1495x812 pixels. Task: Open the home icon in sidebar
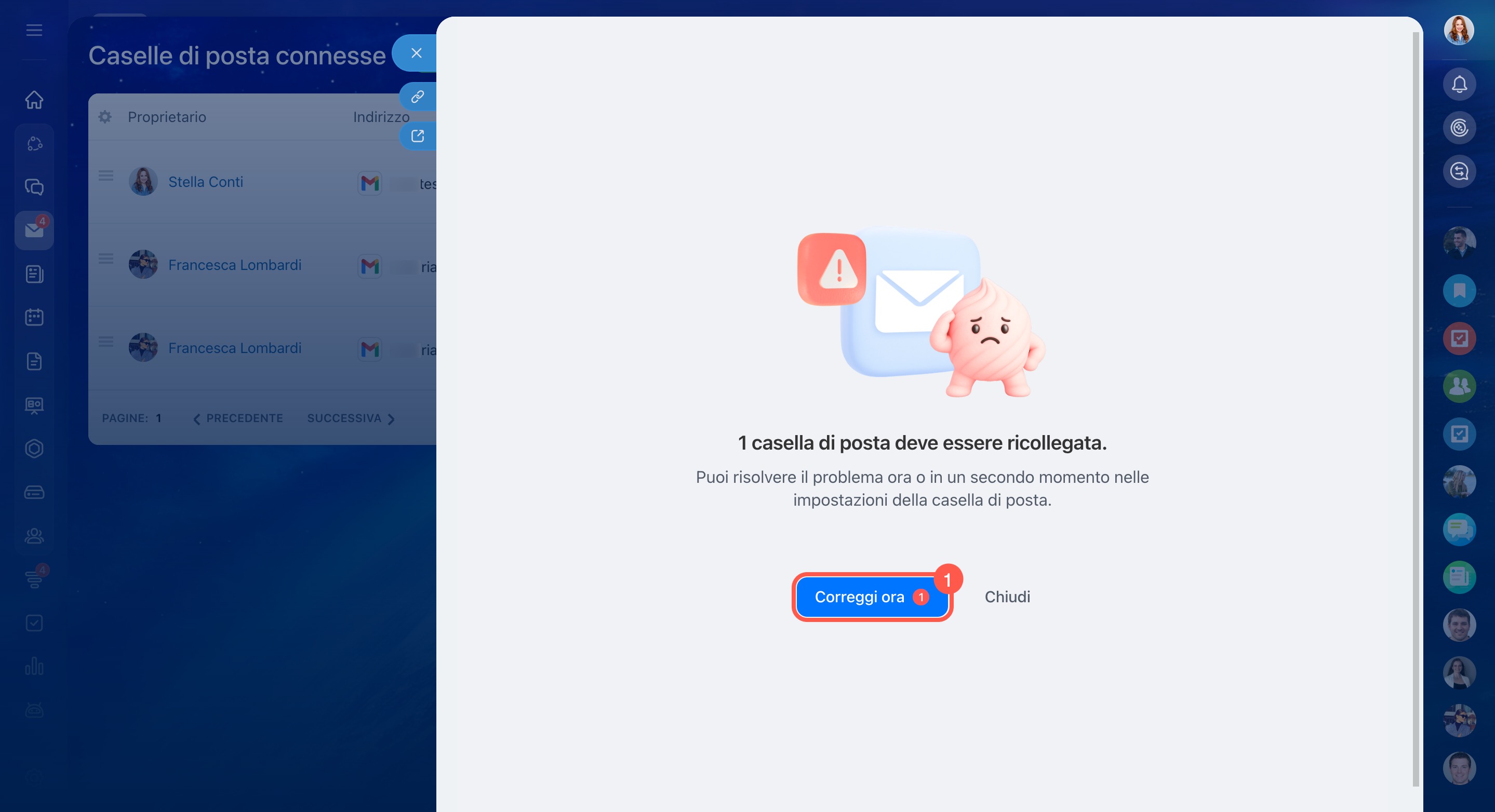(x=34, y=100)
